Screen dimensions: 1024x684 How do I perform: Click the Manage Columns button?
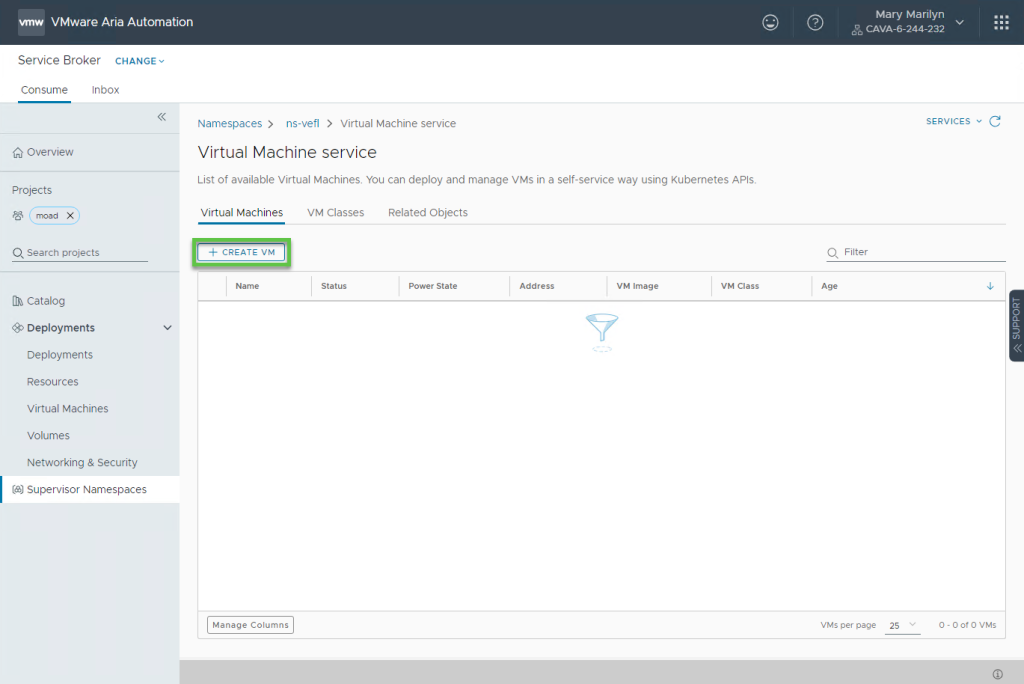pos(250,625)
